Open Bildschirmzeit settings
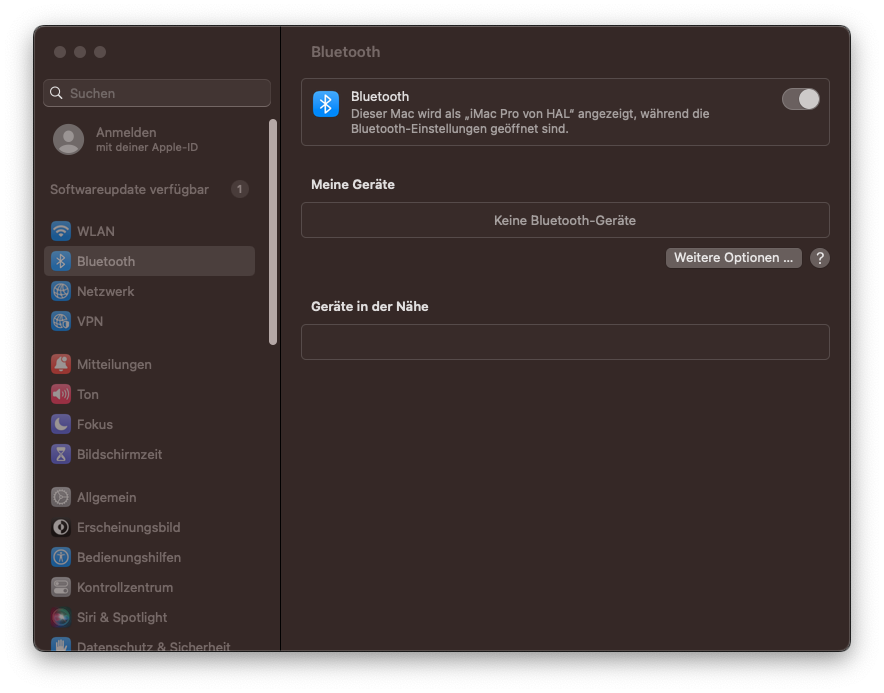Image resolution: width=884 pixels, height=693 pixels. [x=149, y=454]
